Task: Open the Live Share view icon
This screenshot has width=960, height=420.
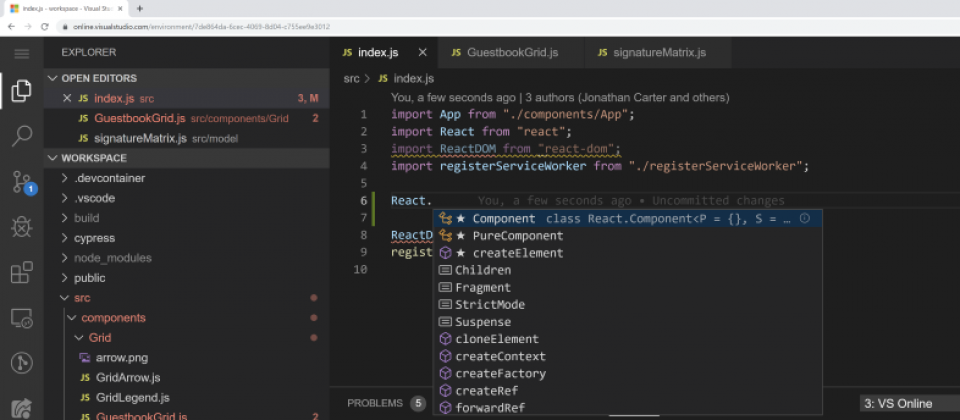Action: coord(21,407)
